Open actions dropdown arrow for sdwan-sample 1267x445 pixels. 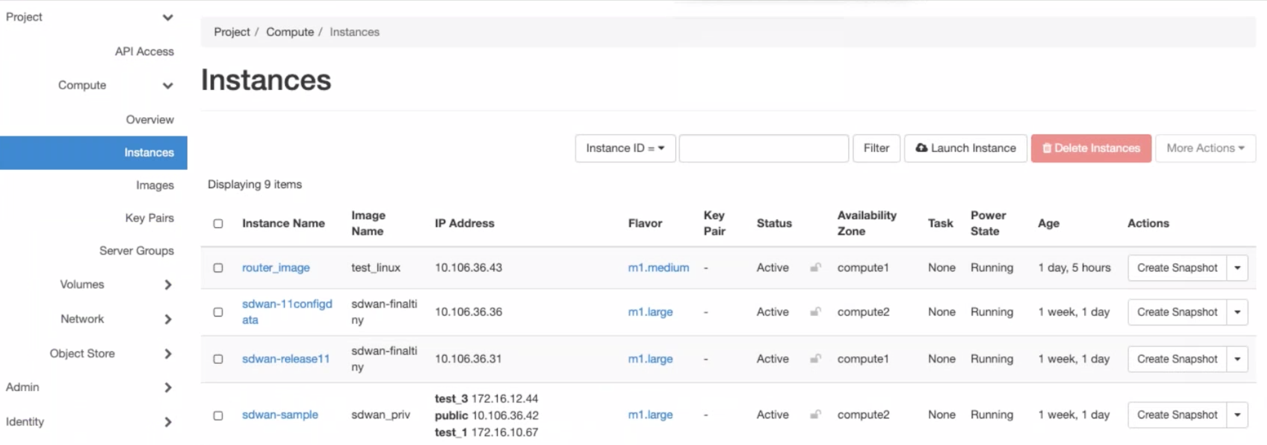(1238, 415)
